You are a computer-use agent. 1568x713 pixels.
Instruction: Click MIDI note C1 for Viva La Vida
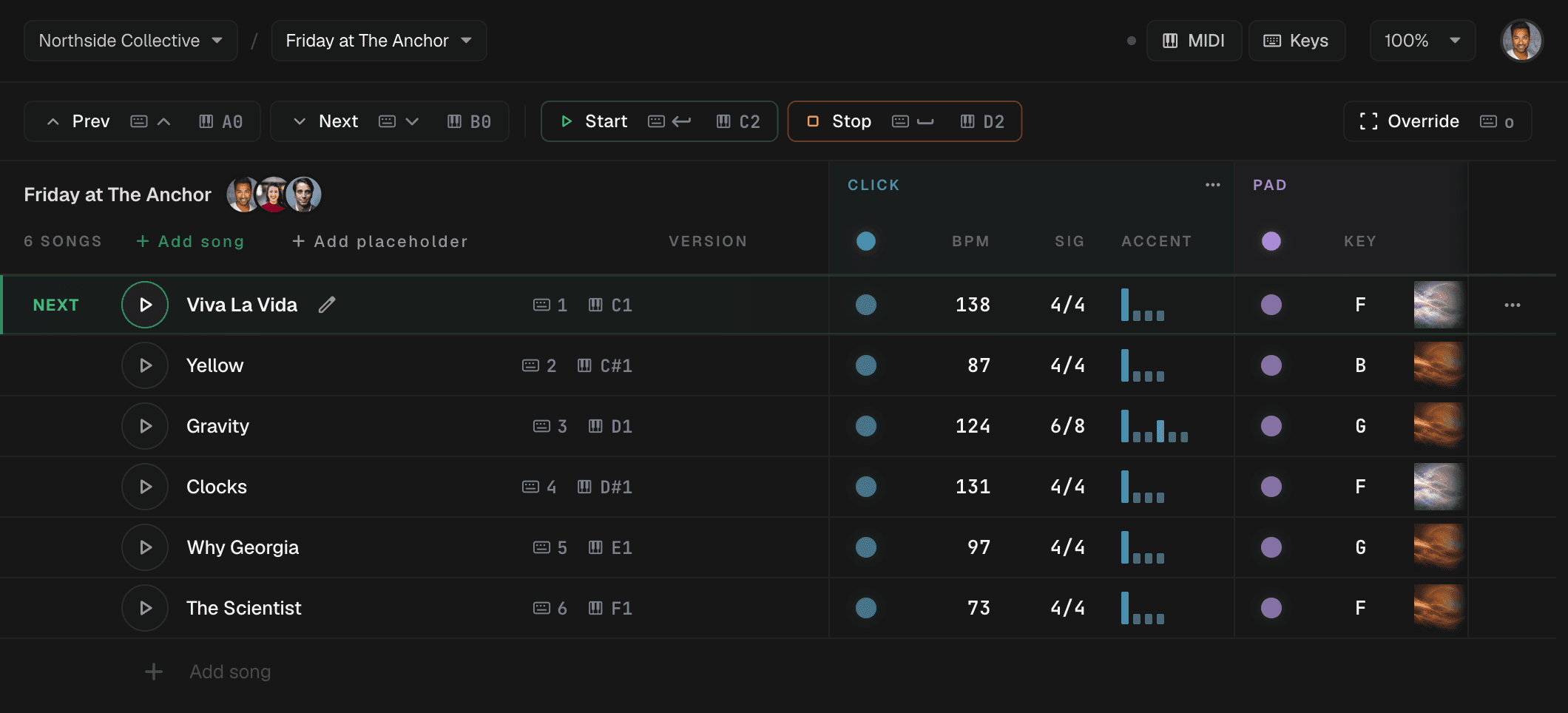[x=611, y=305]
